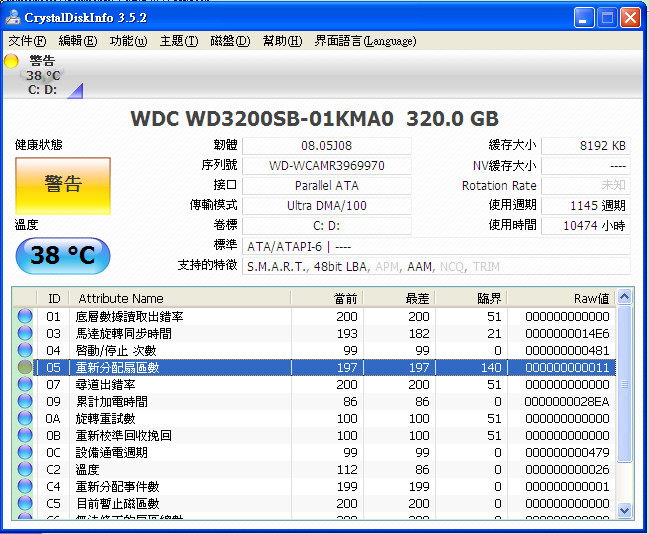Open the 幫助(H) menu
Image resolution: width=649 pixels, height=534 pixels.
tap(282, 41)
